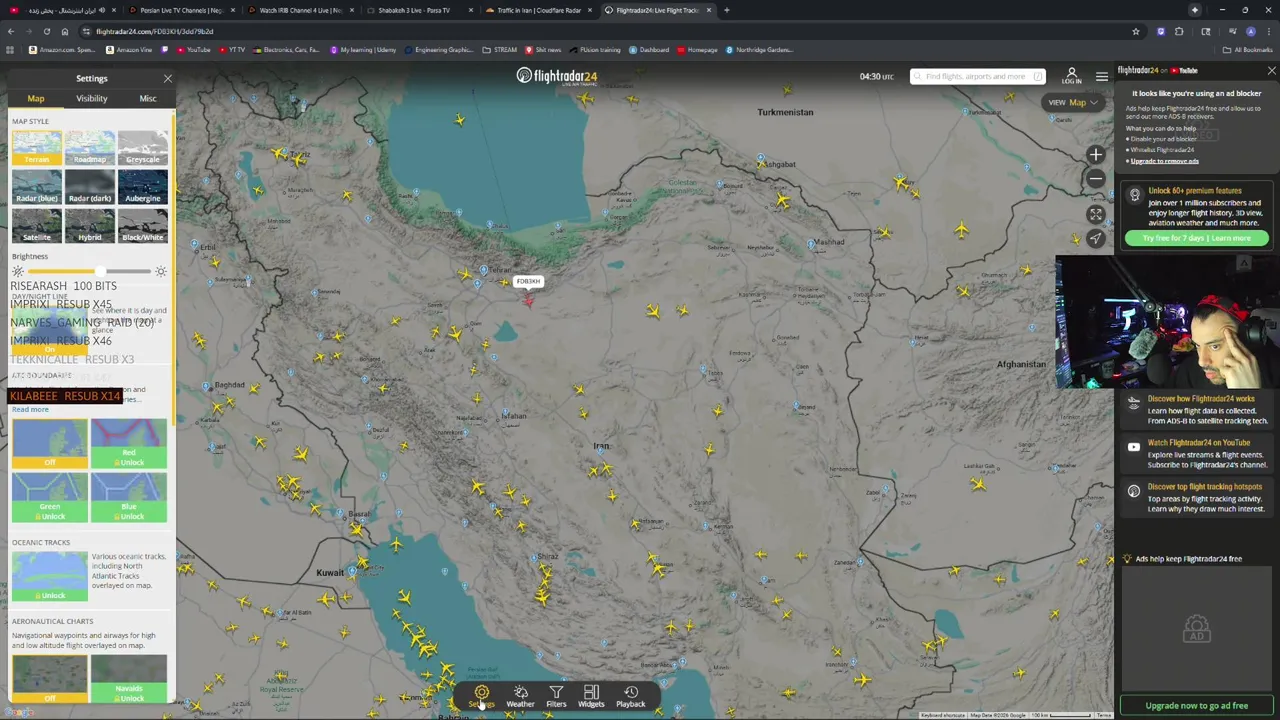Open the Filters tool

pyautogui.click(x=556, y=696)
